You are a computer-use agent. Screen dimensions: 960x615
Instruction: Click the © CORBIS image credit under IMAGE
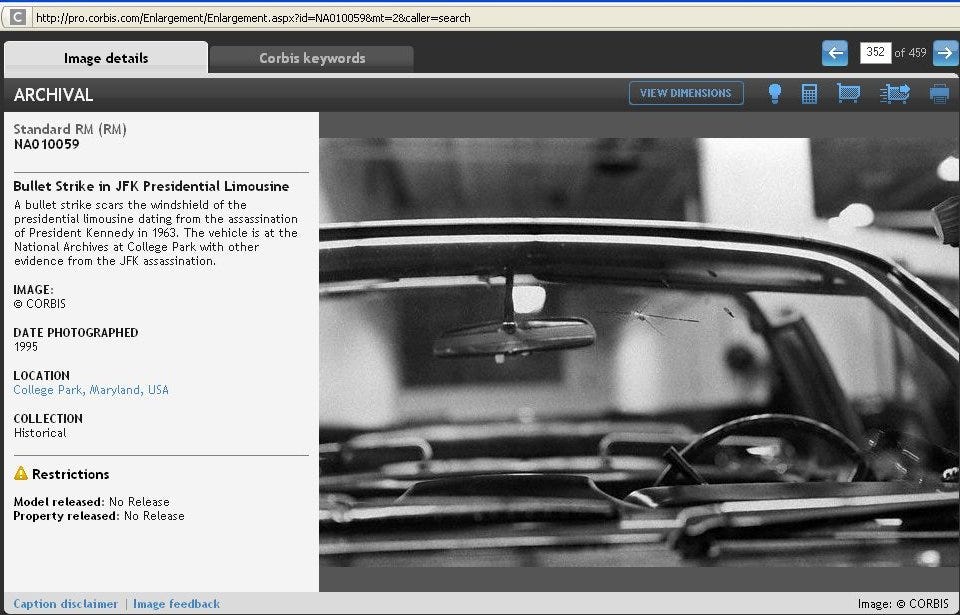(x=39, y=304)
